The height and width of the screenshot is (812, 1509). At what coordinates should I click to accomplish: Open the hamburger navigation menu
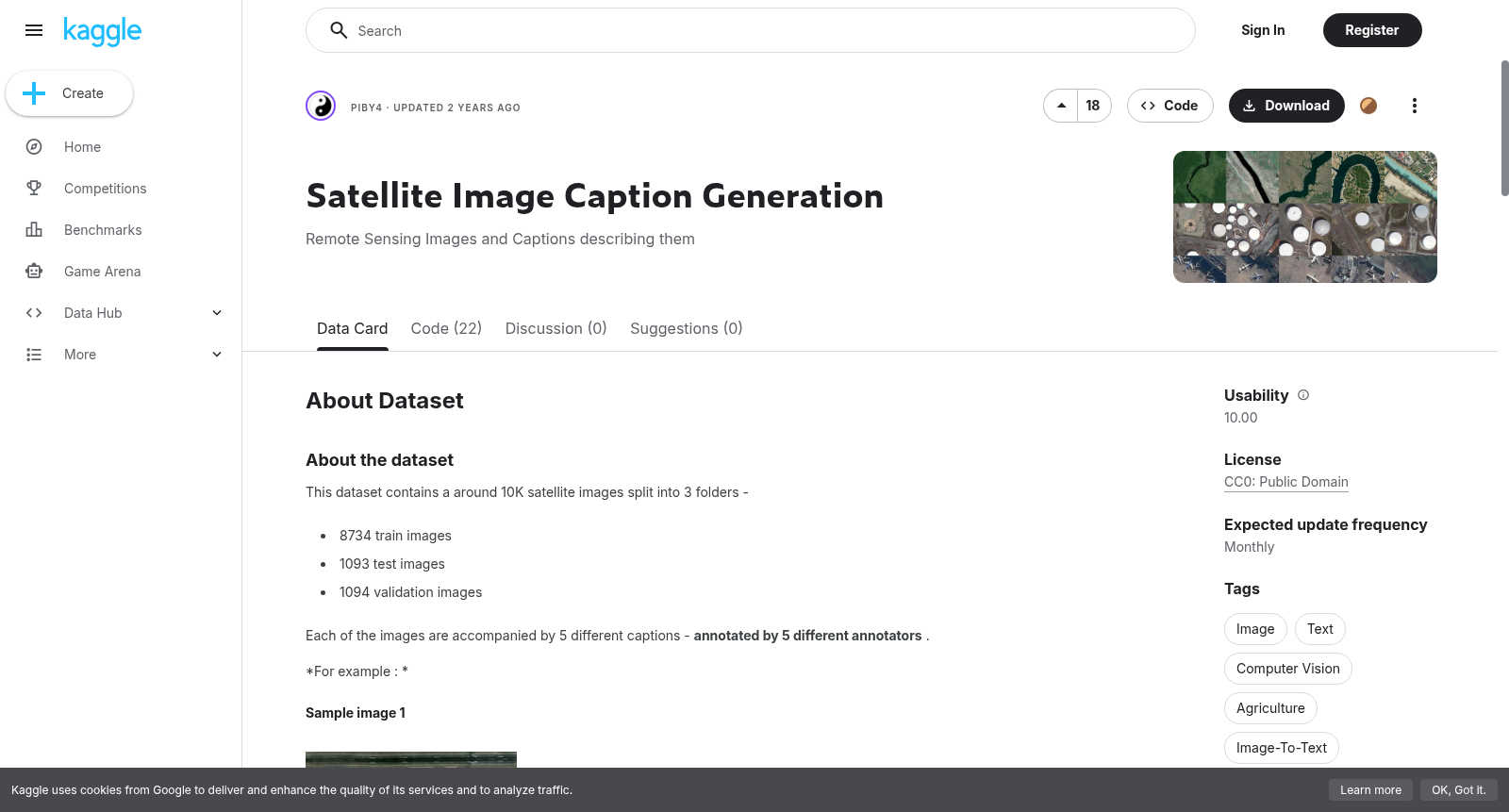pos(34,30)
